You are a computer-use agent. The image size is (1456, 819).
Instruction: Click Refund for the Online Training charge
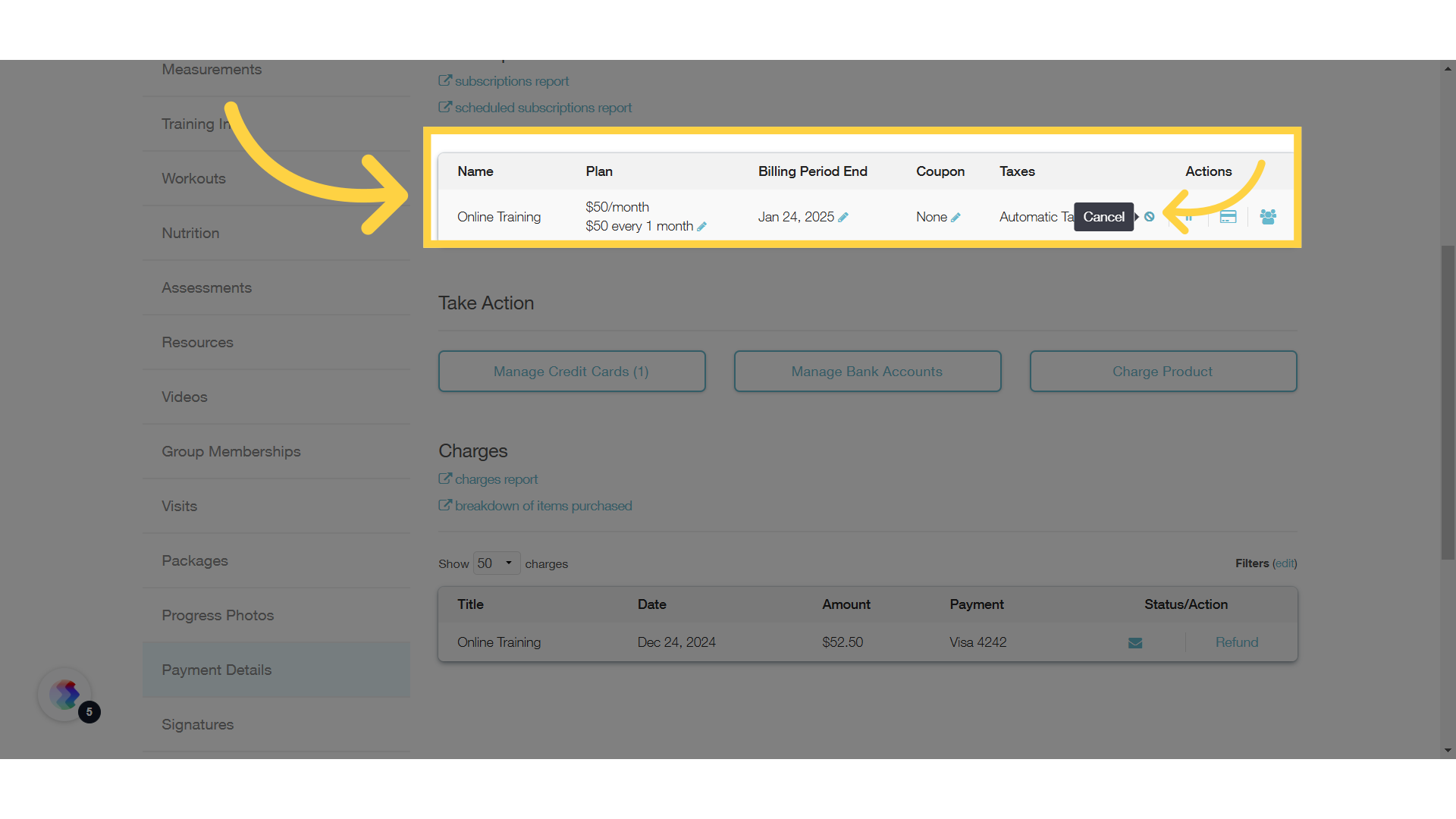click(x=1237, y=642)
